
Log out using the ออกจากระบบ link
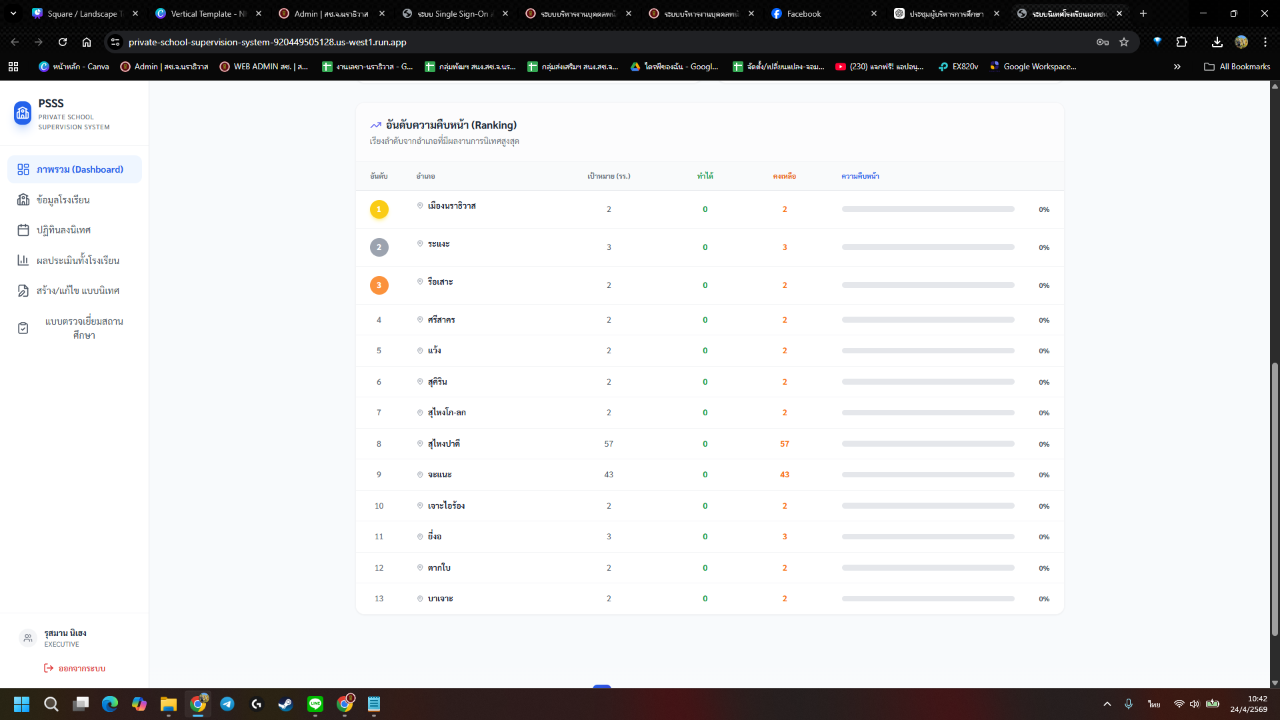click(75, 668)
